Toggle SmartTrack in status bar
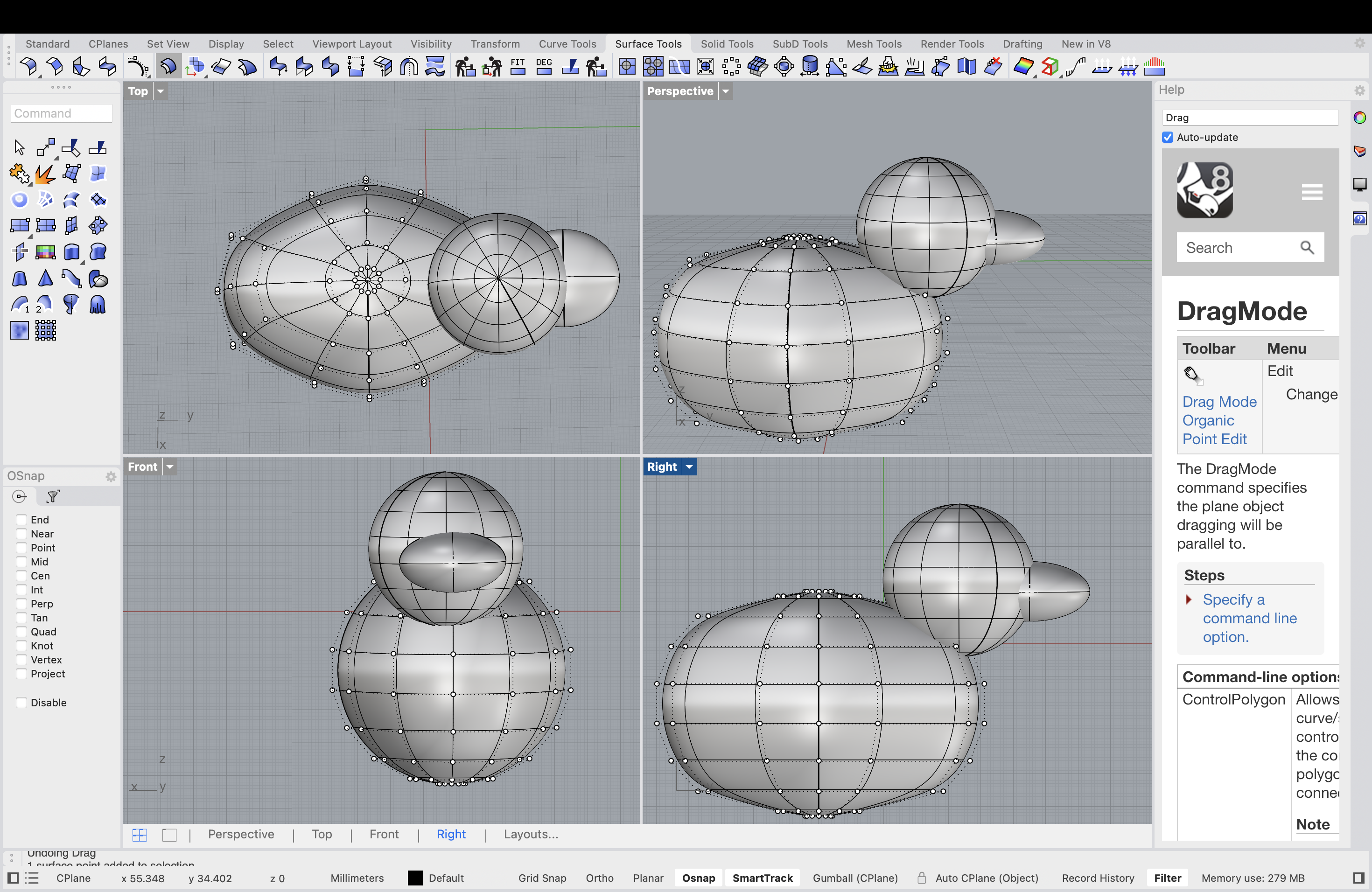Viewport: 1372px width, 892px height. 762,878
